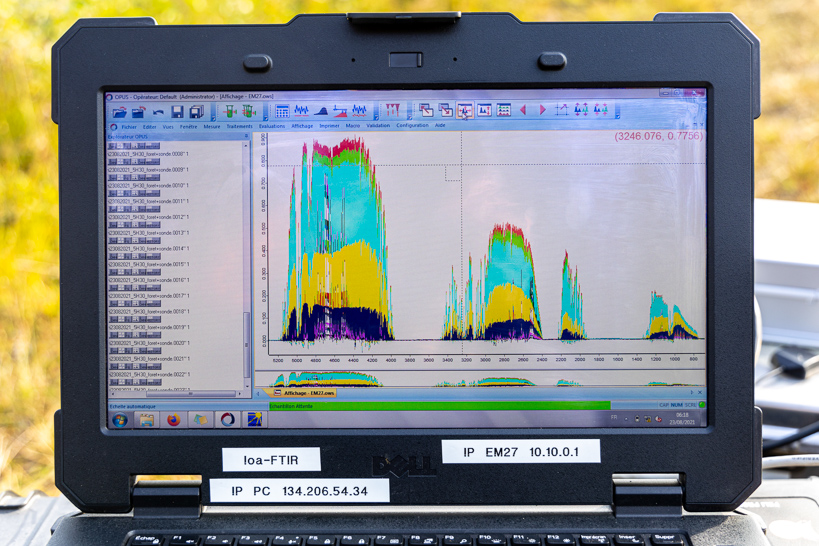
Task: Open the Macro menu
Action: (x=353, y=125)
